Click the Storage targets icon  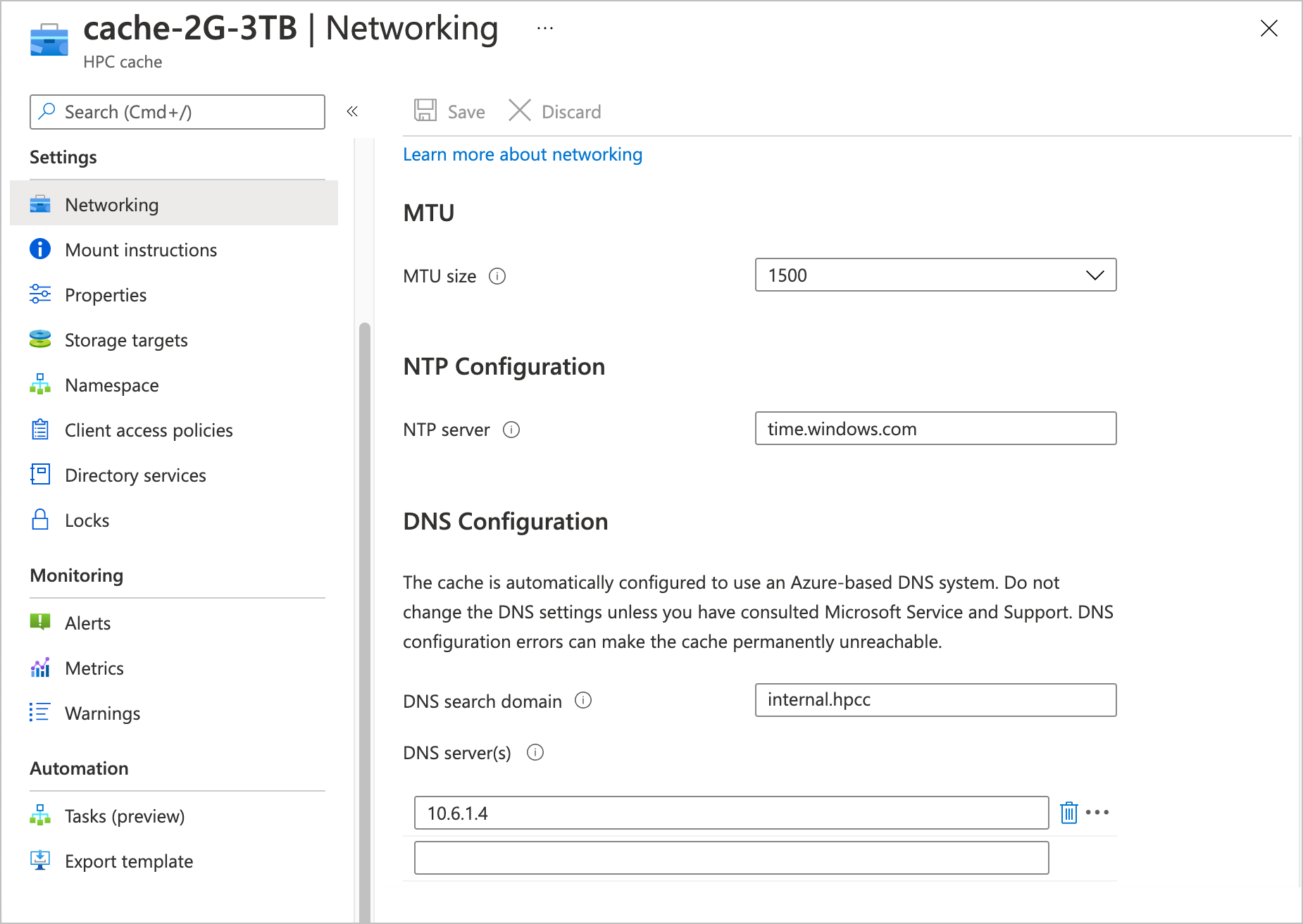pyautogui.click(x=40, y=339)
